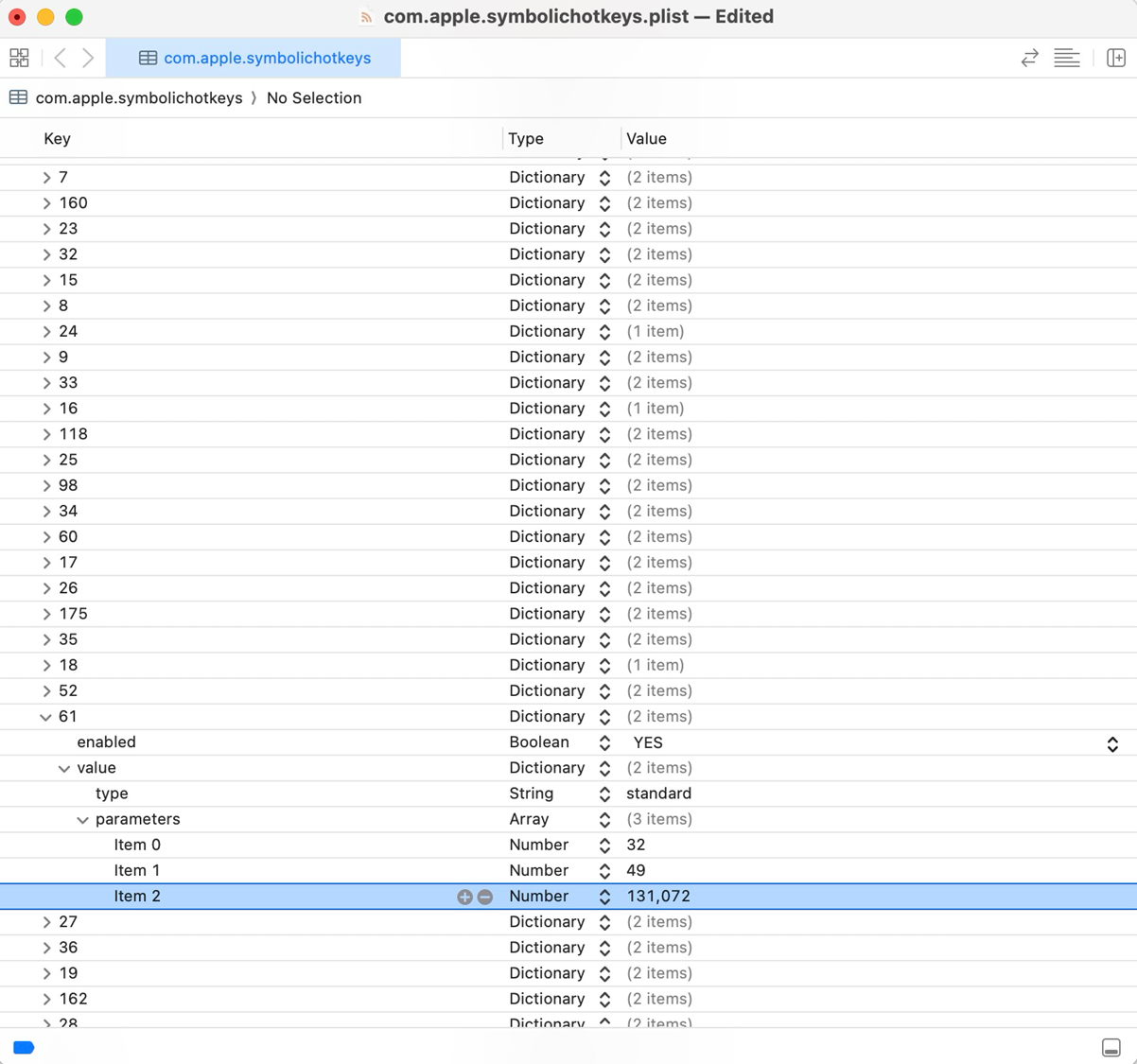Open the YES/NO value popup for enabled
The image size is (1137, 1064).
[x=1112, y=743]
